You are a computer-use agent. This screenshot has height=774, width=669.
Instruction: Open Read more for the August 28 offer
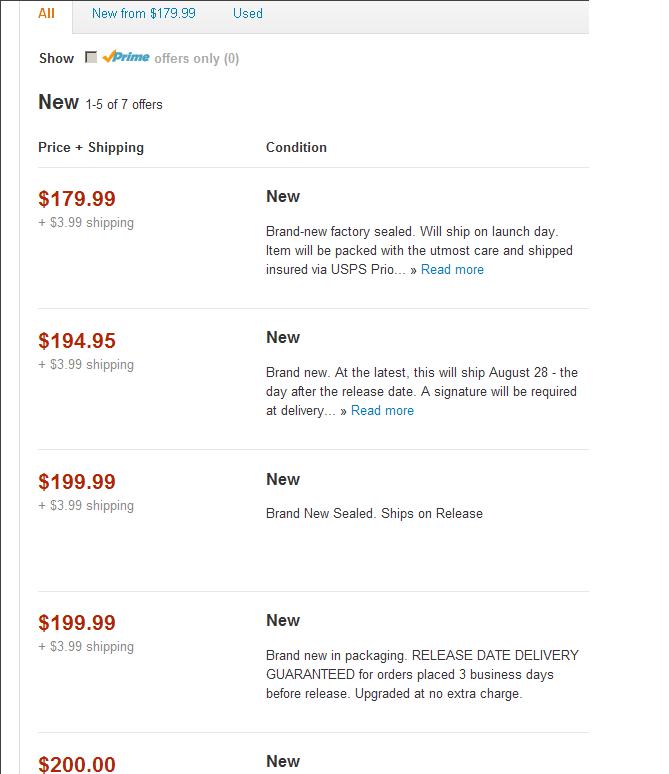[382, 411]
